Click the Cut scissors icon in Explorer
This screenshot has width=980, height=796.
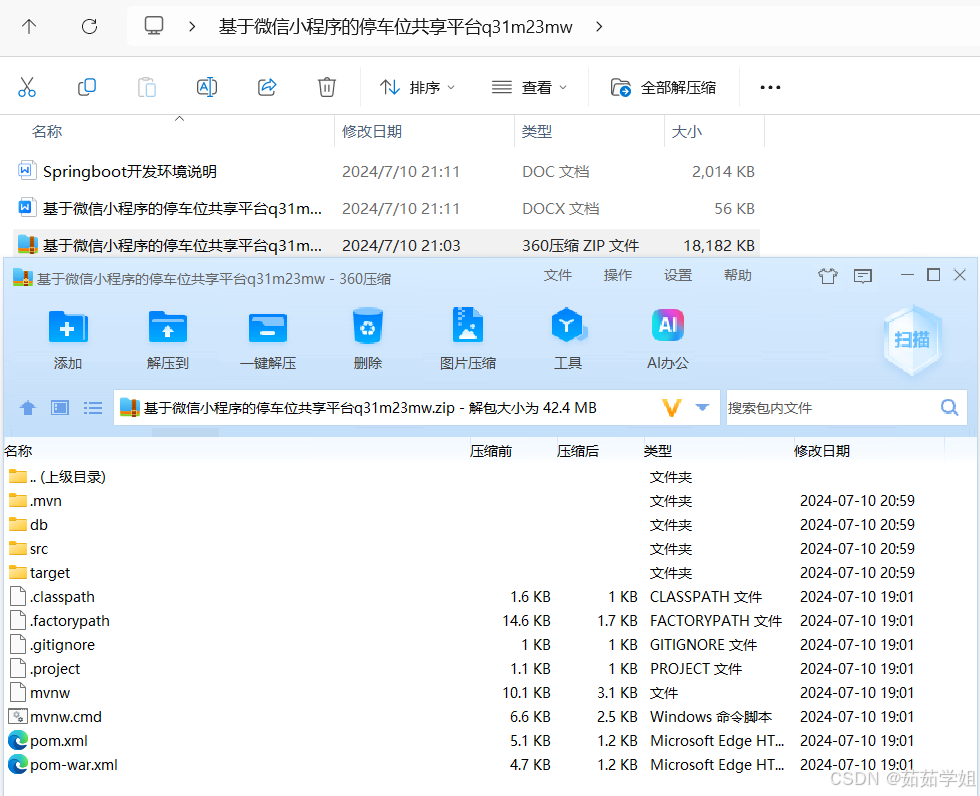(27, 87)
